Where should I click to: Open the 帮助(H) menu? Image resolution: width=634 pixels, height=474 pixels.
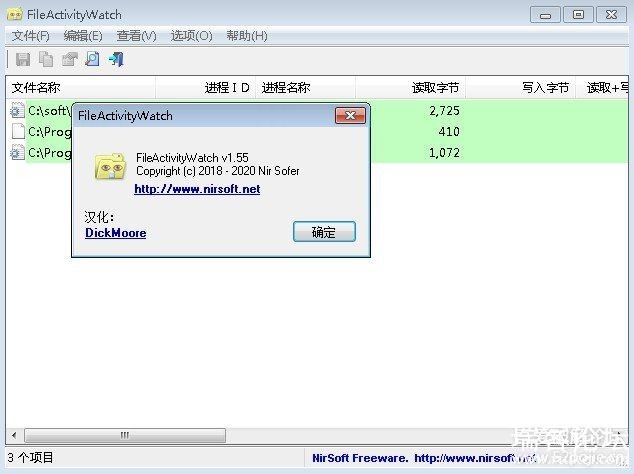247,36
